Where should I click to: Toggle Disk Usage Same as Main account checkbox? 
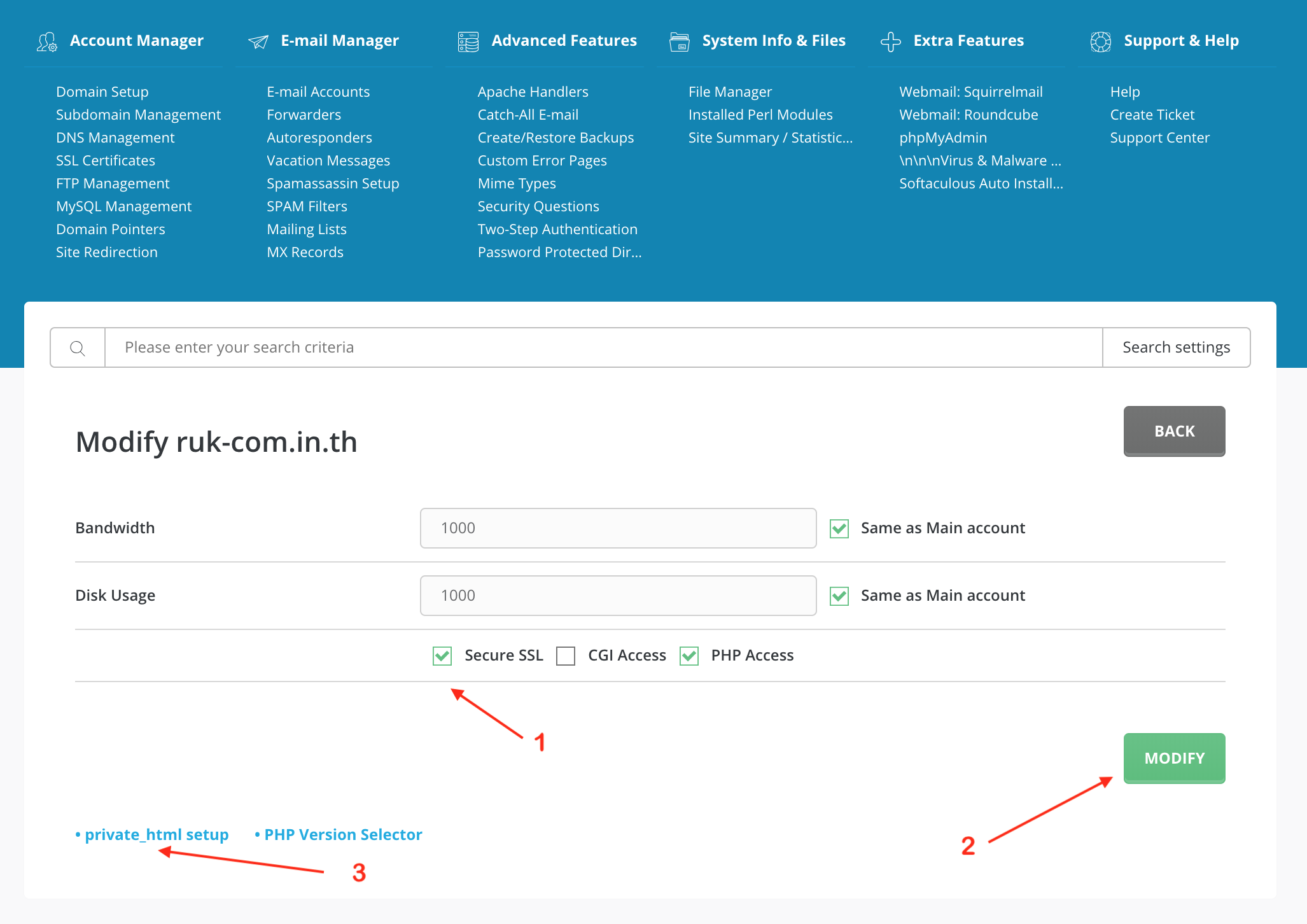[x=839, y=596]
